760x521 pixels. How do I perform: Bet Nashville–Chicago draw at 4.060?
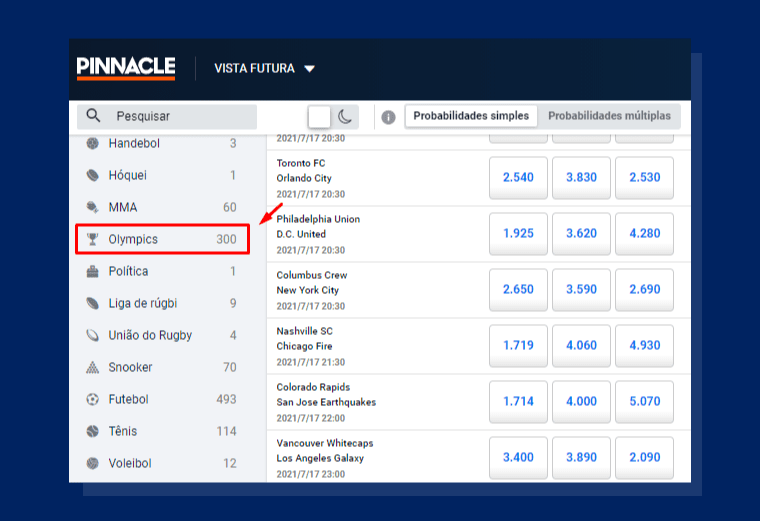(581, 346)
